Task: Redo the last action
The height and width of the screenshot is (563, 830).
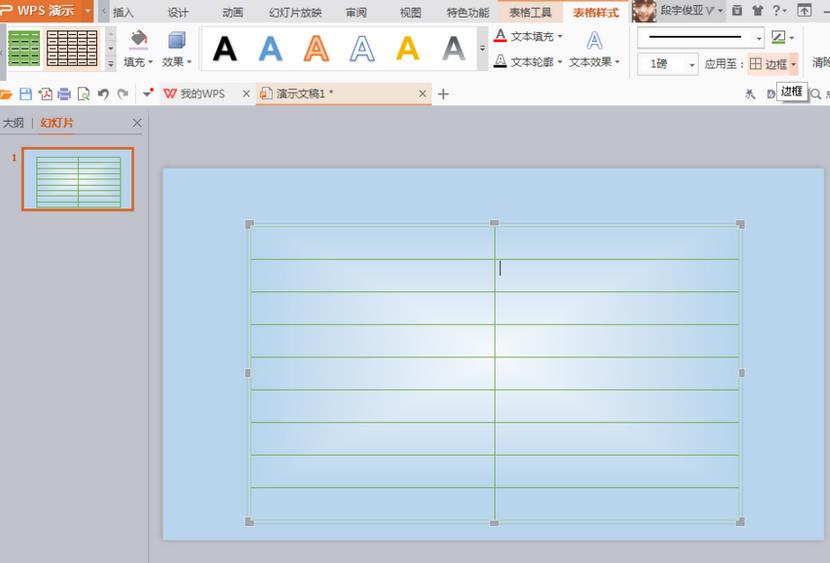Action: tap(123, 94)
